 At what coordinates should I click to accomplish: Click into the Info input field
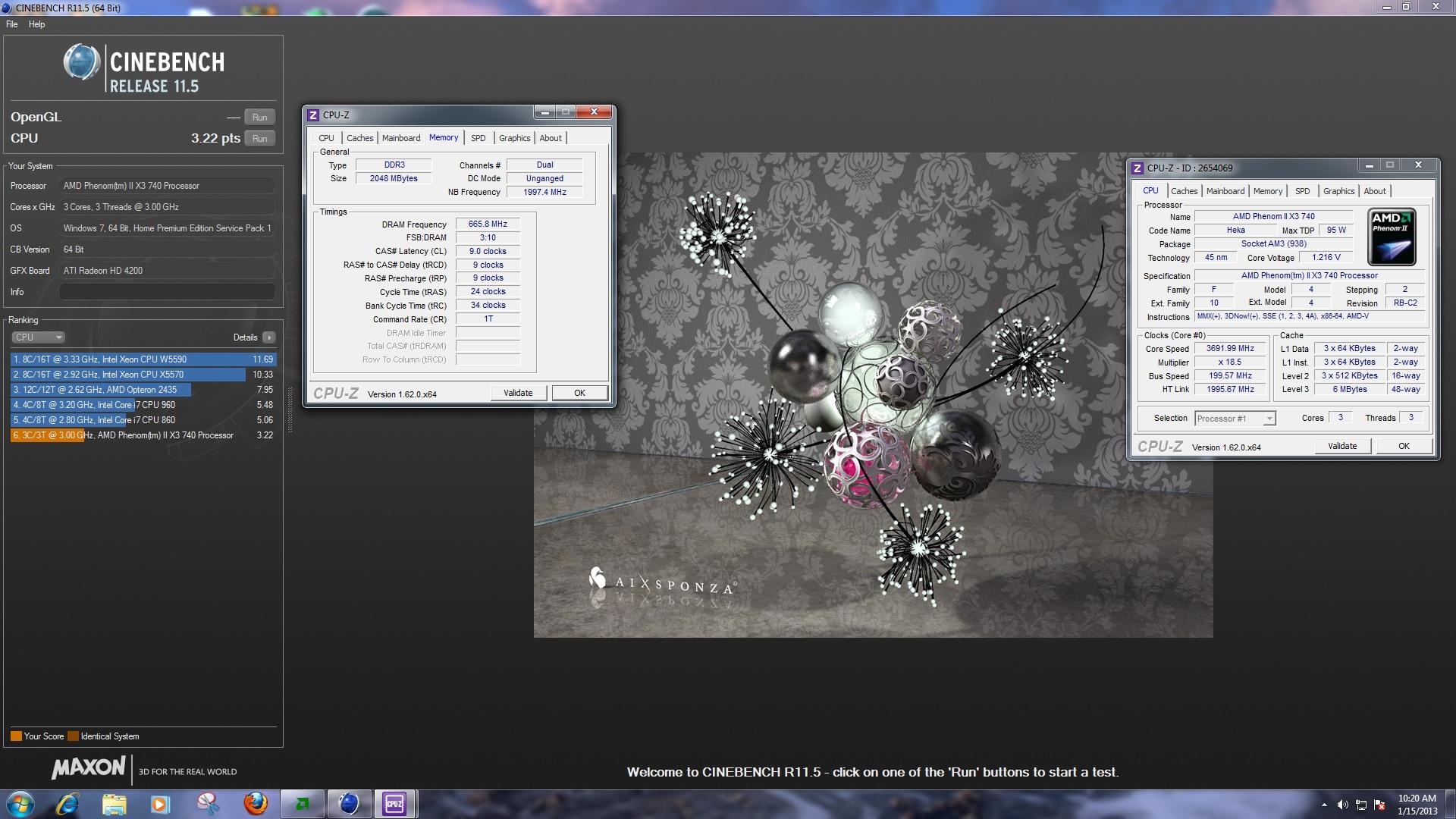coord(167,292)
